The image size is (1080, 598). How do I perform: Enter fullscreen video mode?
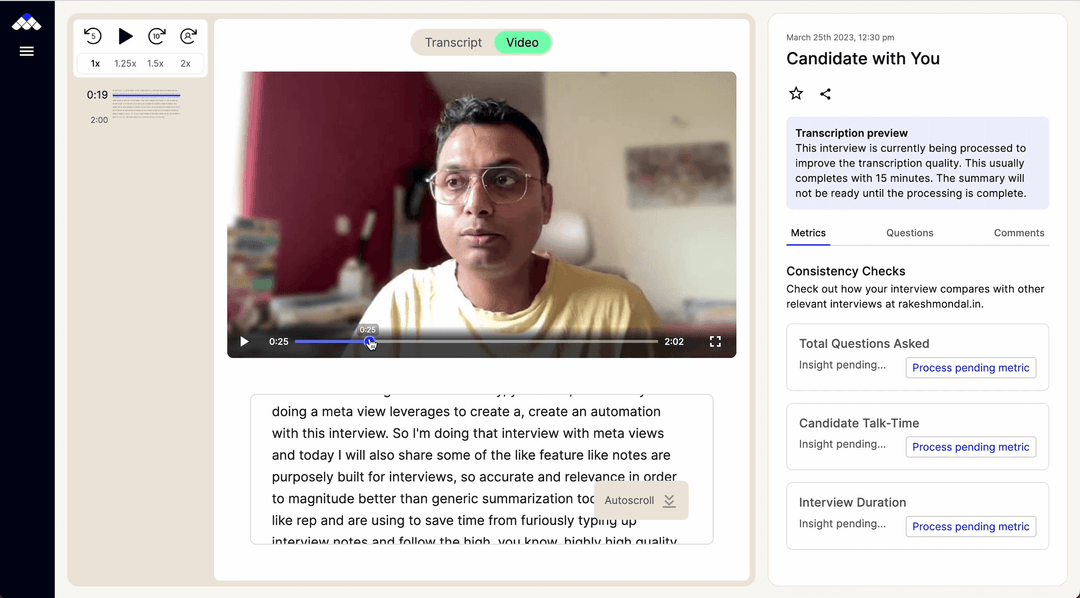coord(715,341)
